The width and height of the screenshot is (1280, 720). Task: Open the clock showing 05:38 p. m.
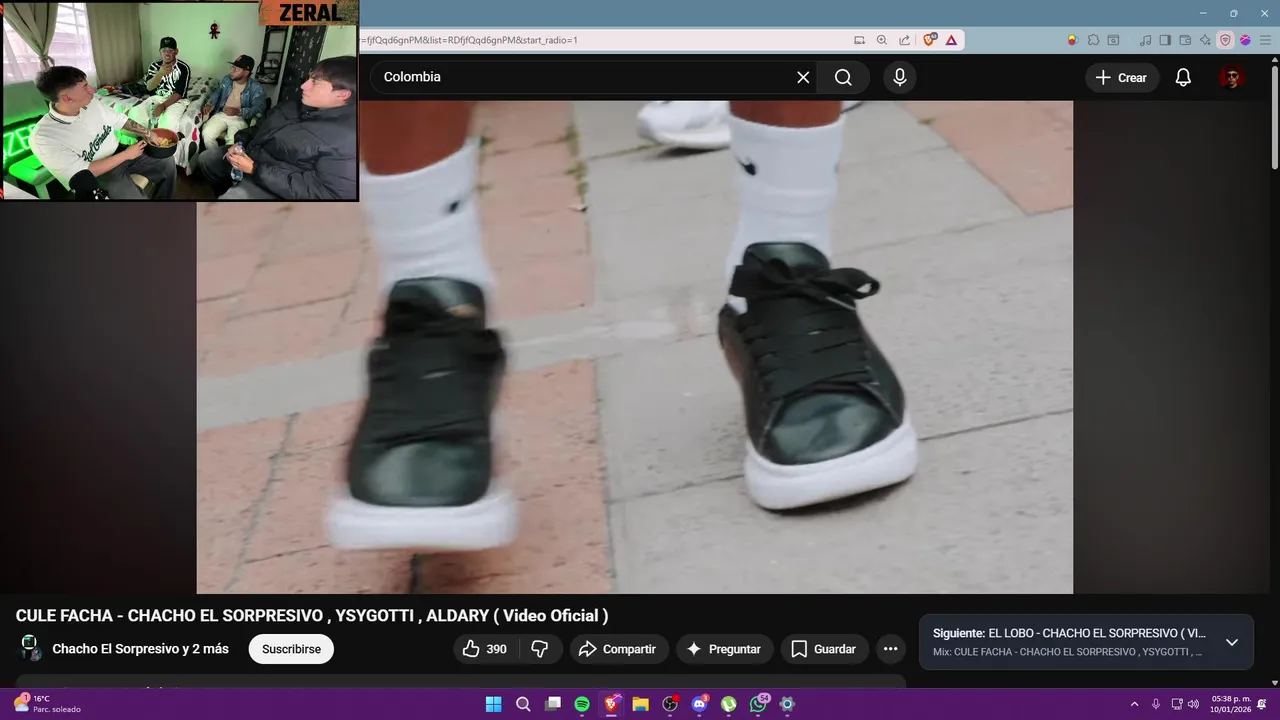1230,704
